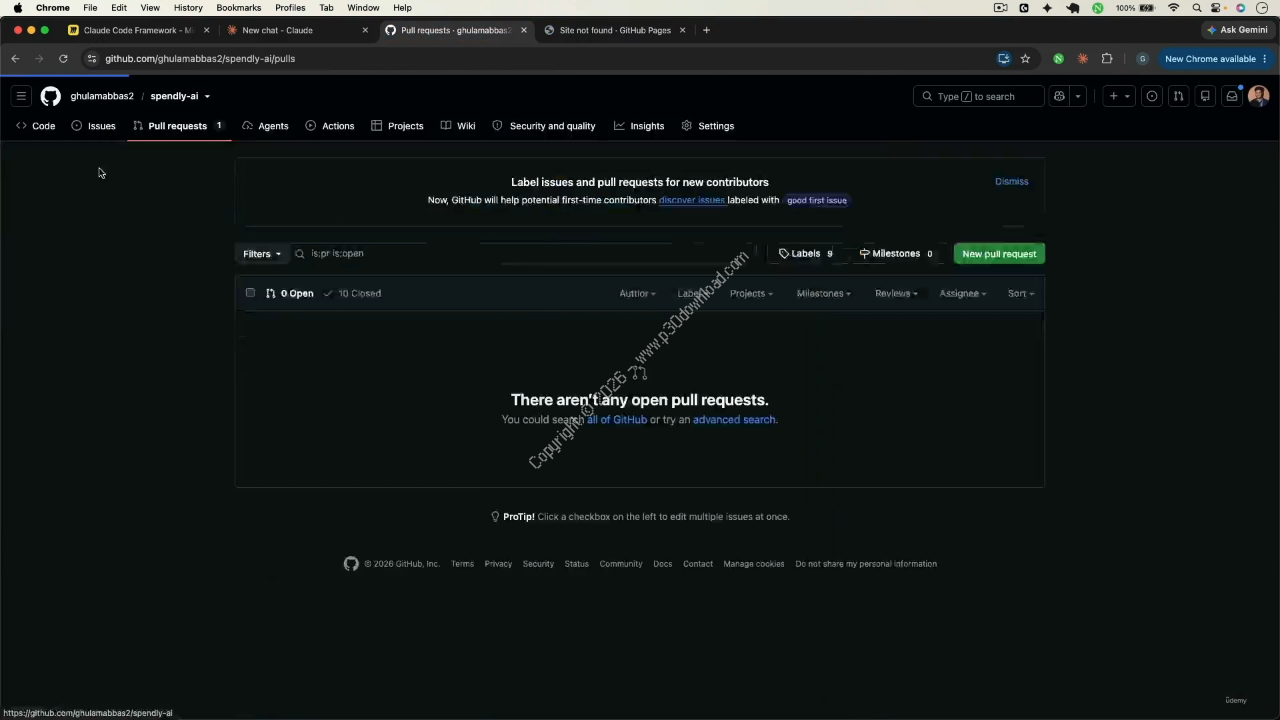Expand the Reviews filter dropdown

pyautogui.click(x=896, y=294)
